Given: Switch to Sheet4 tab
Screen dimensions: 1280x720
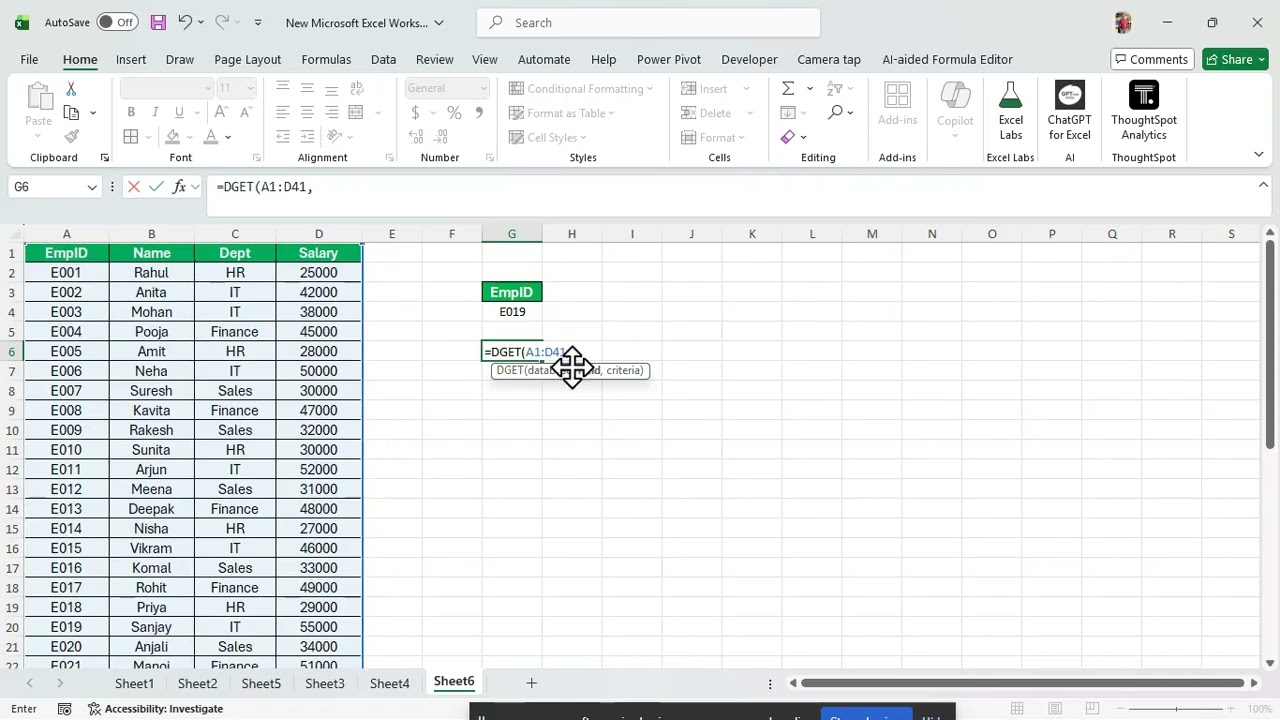Looking at the screenshot, I should [389, 683].
